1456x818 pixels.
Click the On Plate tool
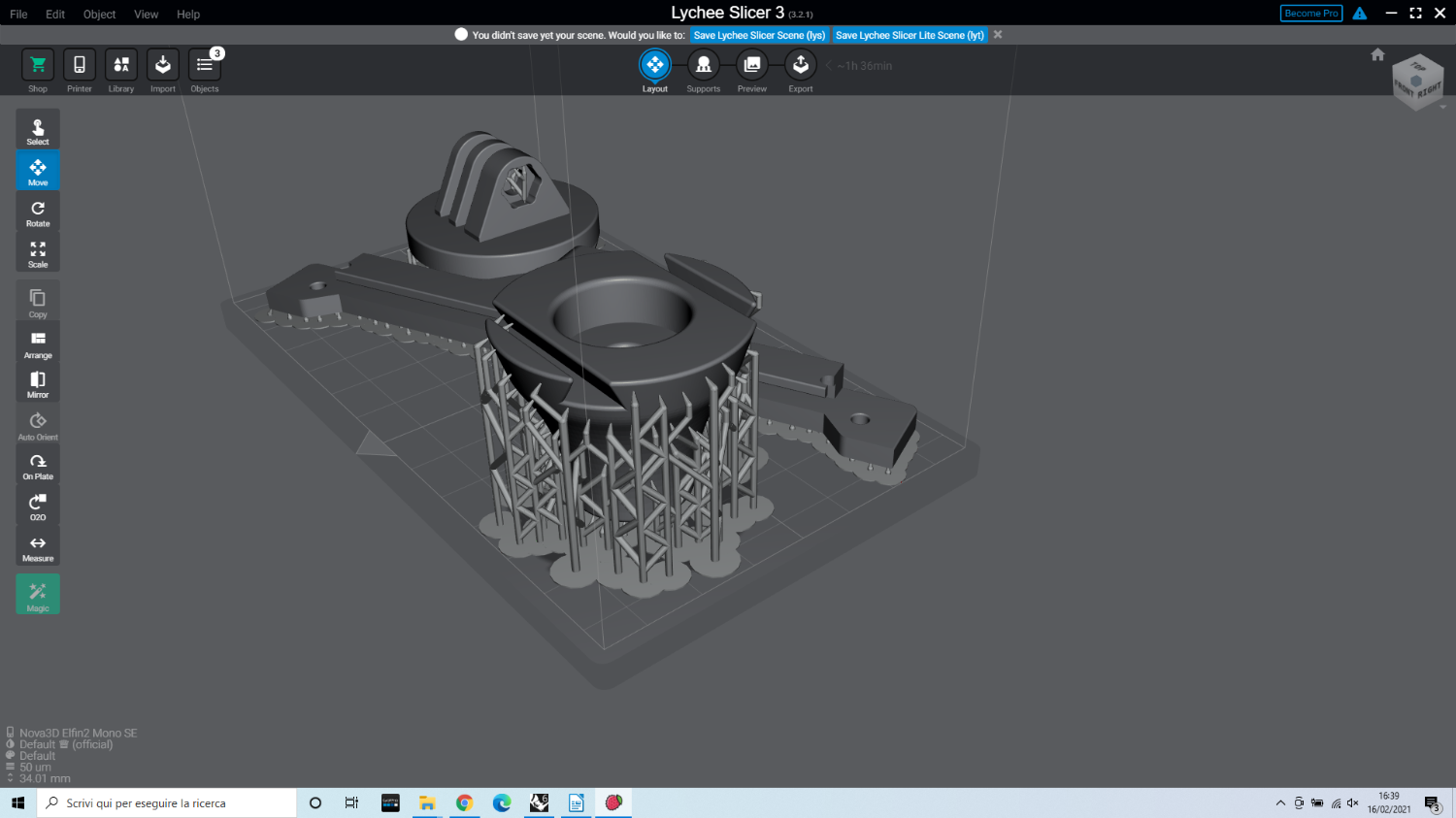(x=38, y=466)
